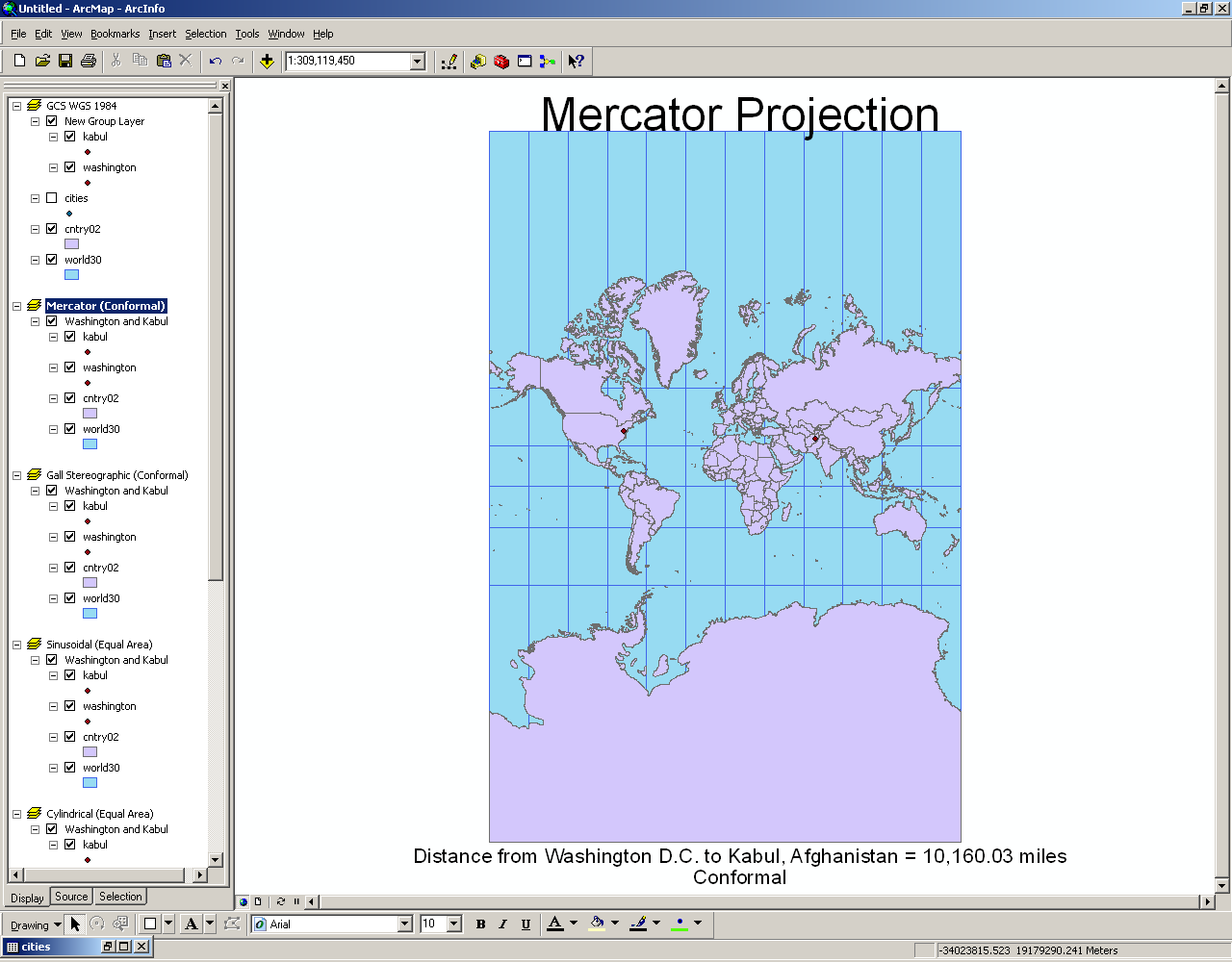
Task: Select the Editor pencil tool
Action: click(449, 61)
